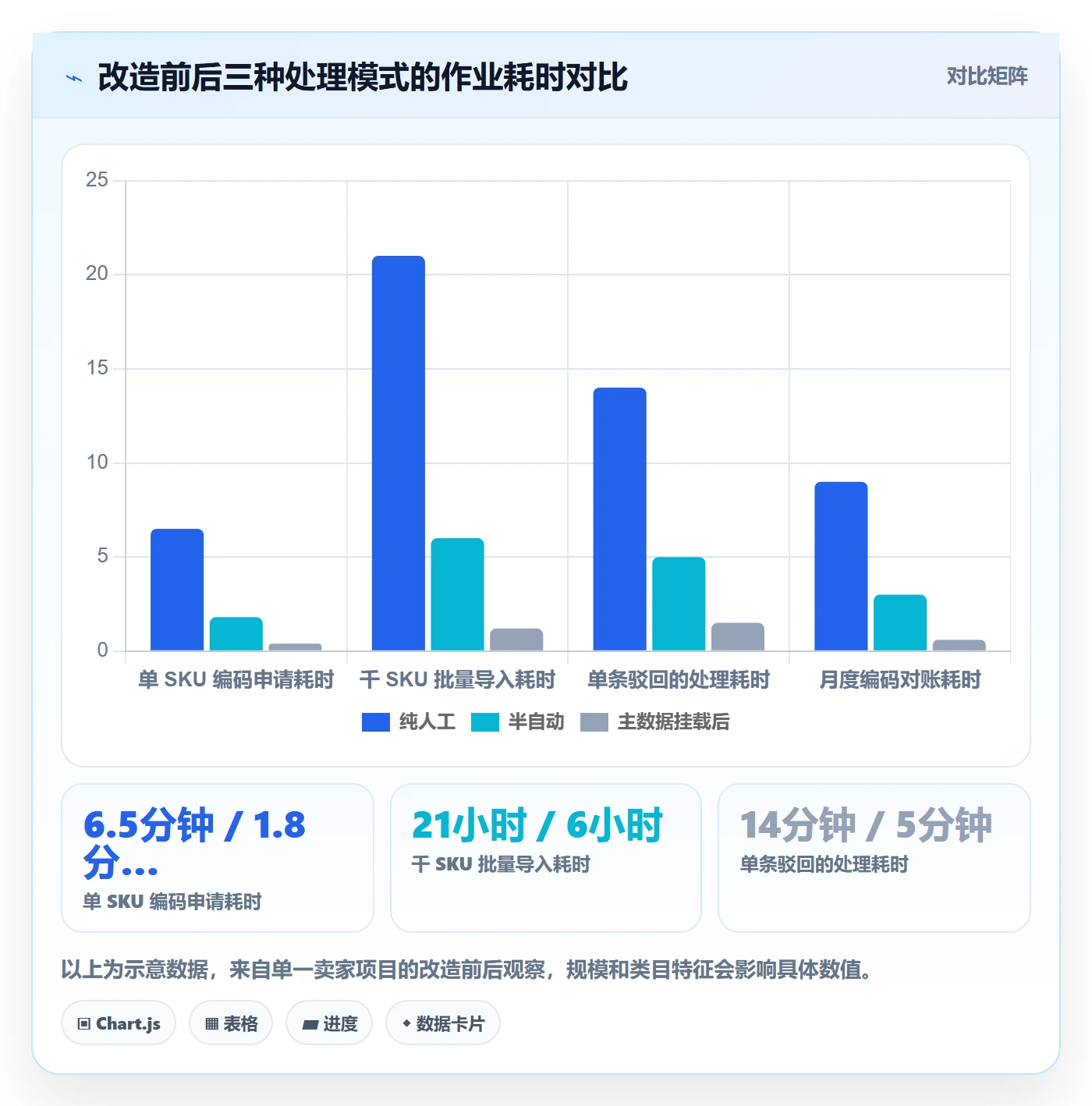This screenshot has height=1106, width=1092.
Task: Click the 纯人工 legend label
Action: (x=427, y=722)
